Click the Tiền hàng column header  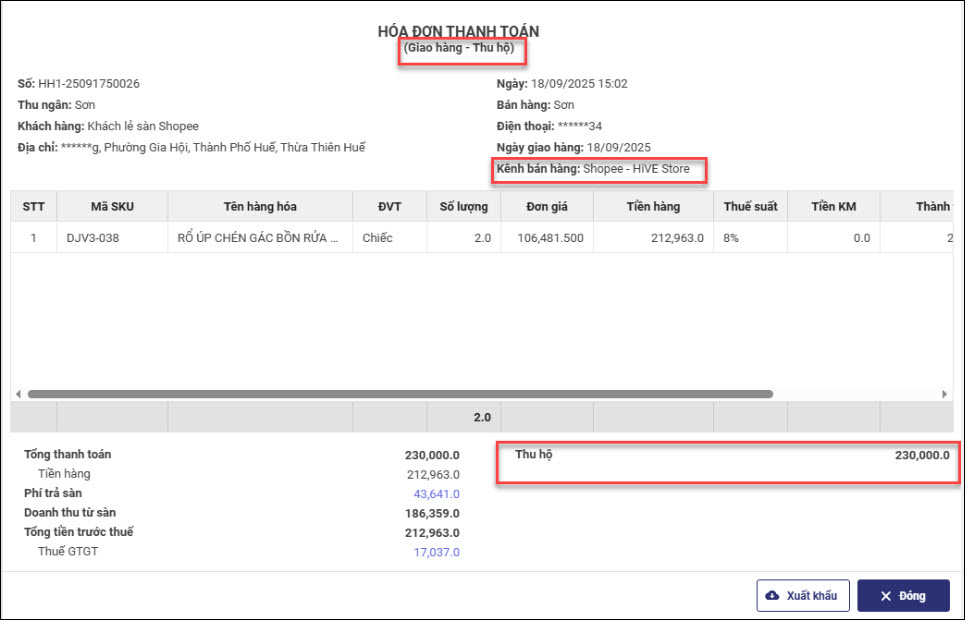point(653,207)
